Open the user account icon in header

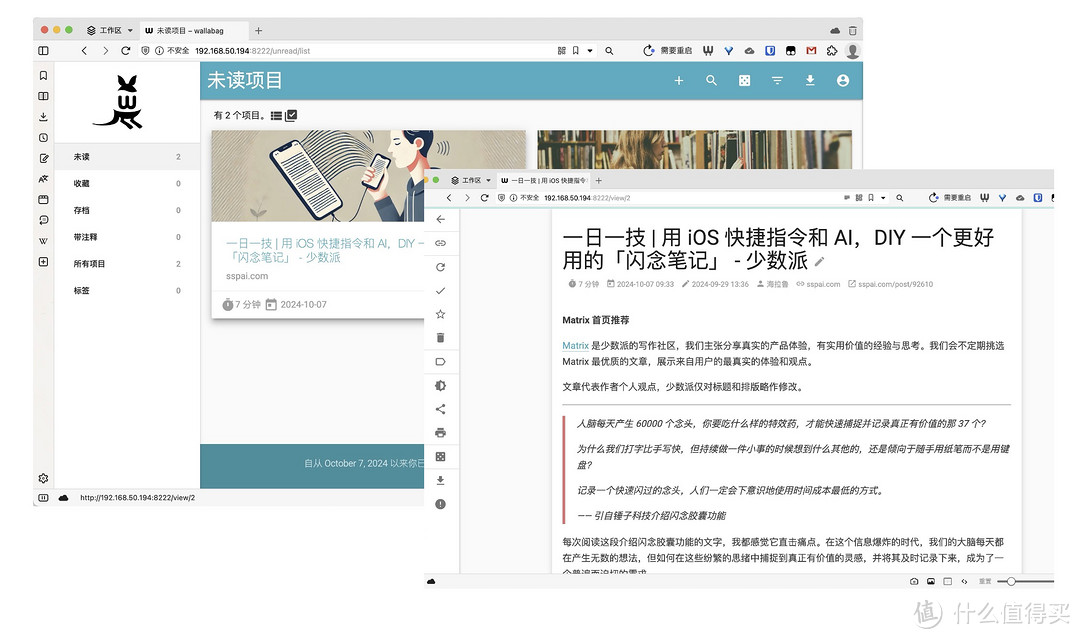pyautogui.click(x=843, y=81)
